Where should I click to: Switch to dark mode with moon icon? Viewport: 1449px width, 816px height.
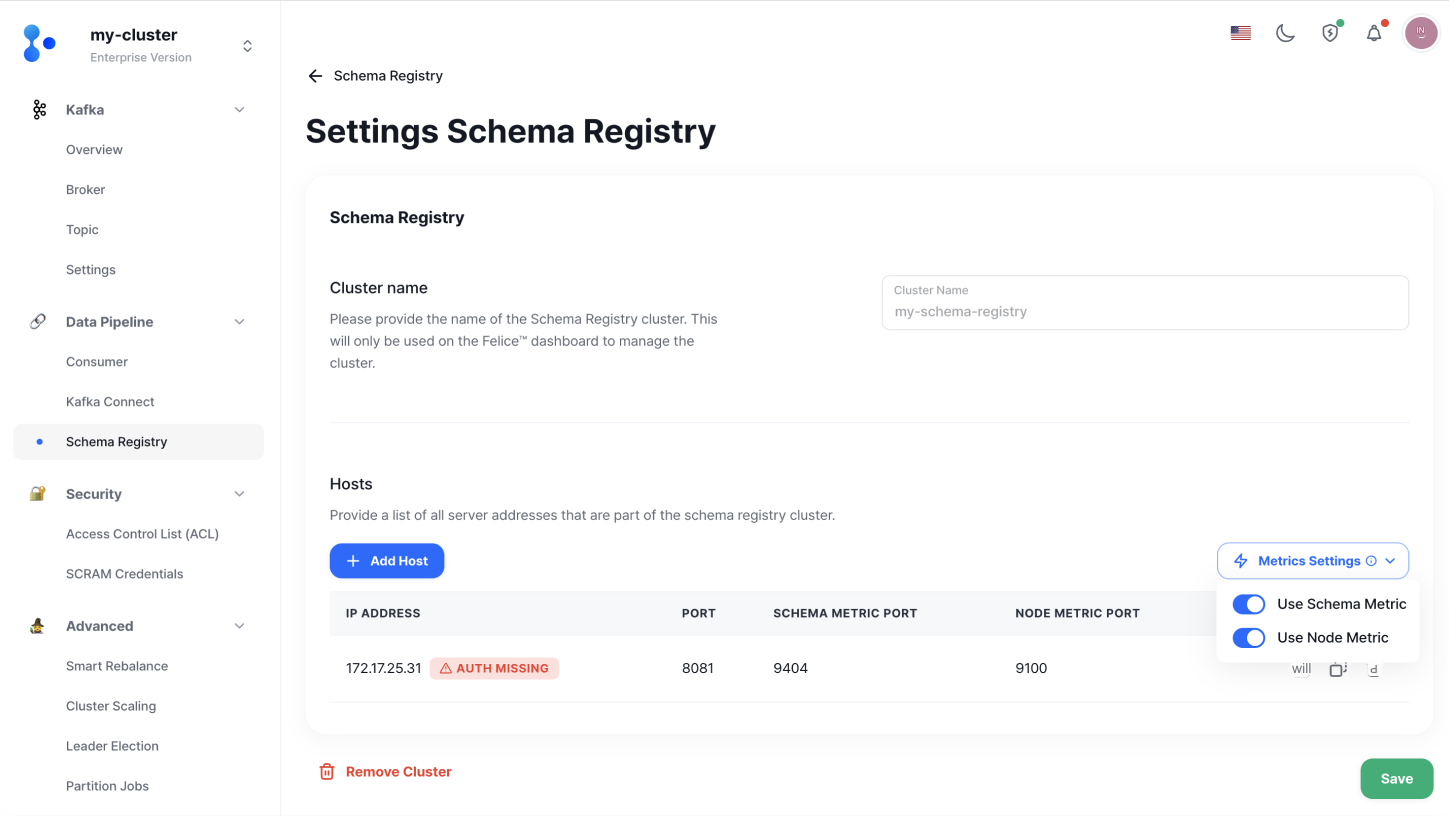(1285, 32)
